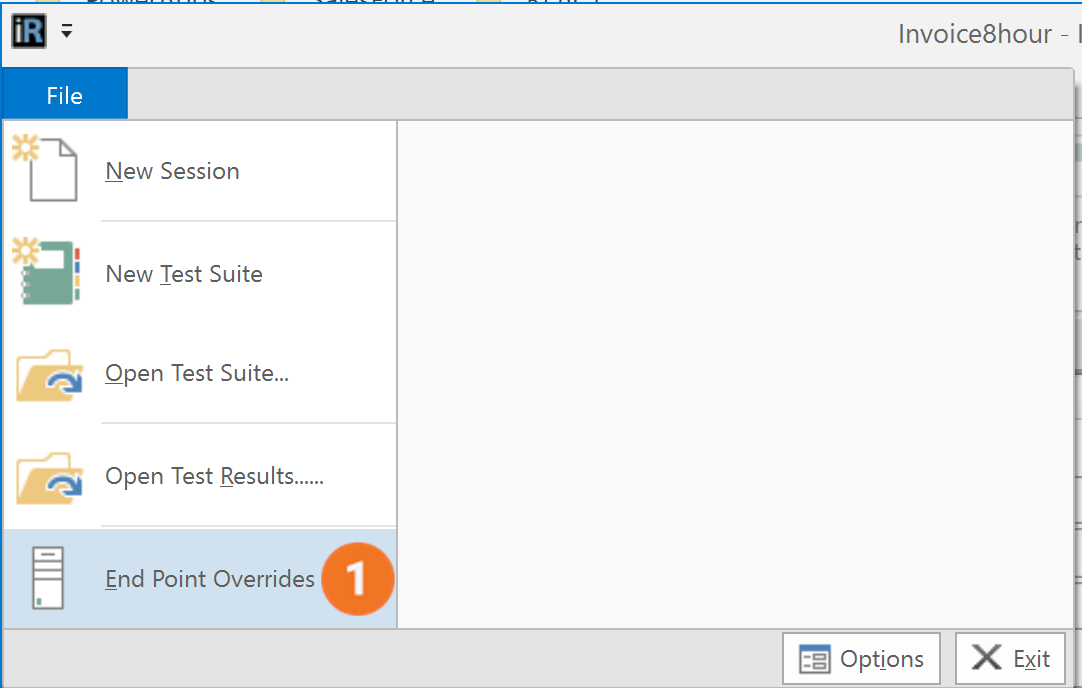Click the folder icon beside Open Test Suite

[46, 375]
